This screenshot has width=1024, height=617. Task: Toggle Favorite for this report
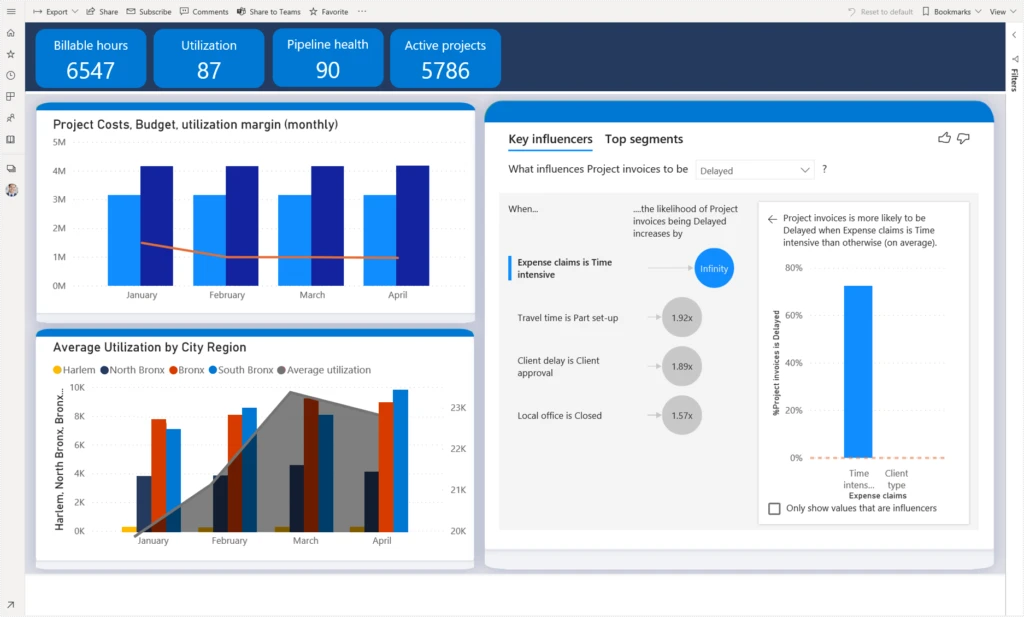pos(313,11)
